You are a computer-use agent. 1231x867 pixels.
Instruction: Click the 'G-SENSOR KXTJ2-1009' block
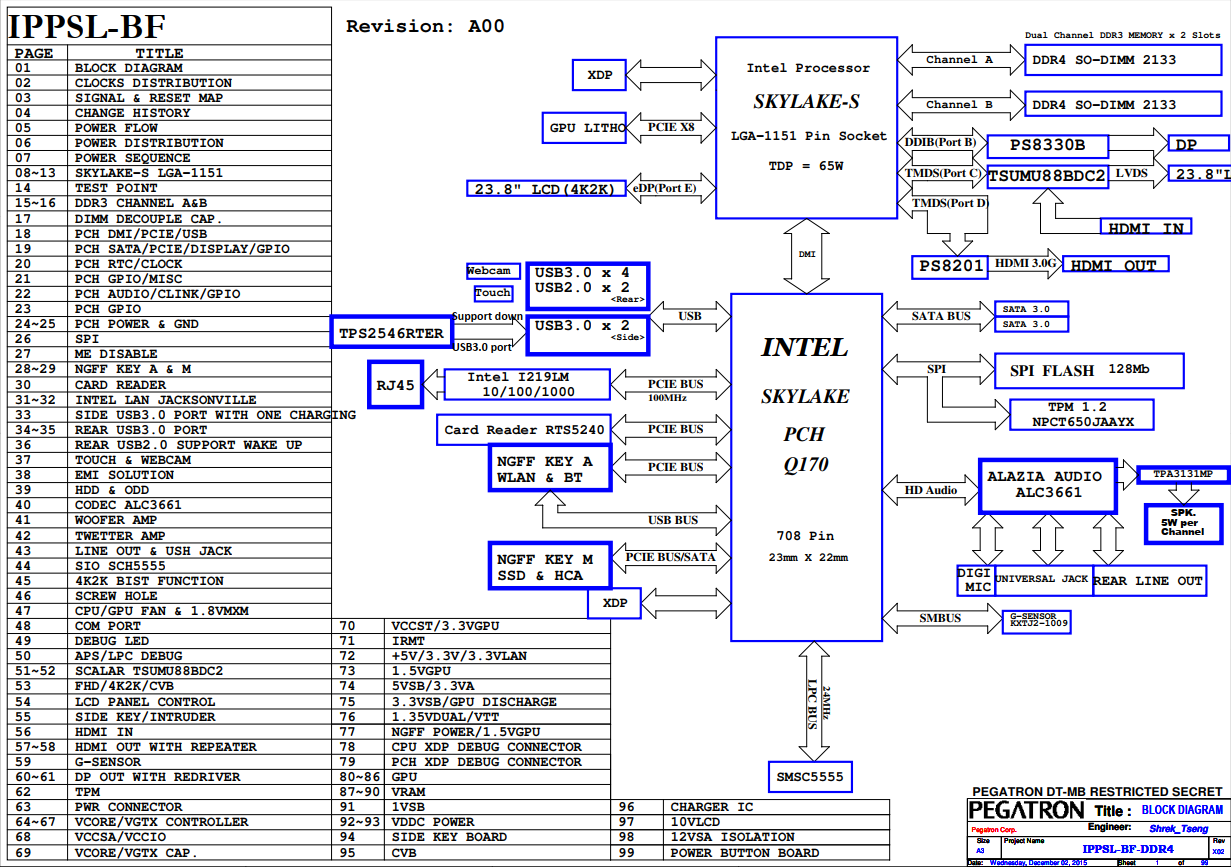(x=1036, y=622)
